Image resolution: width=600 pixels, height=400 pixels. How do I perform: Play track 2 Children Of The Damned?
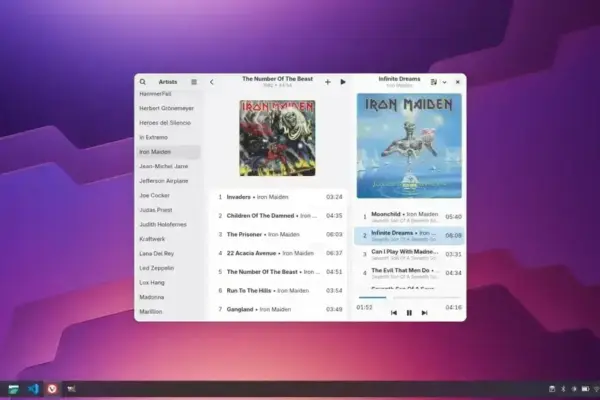[x=280, y=216]
